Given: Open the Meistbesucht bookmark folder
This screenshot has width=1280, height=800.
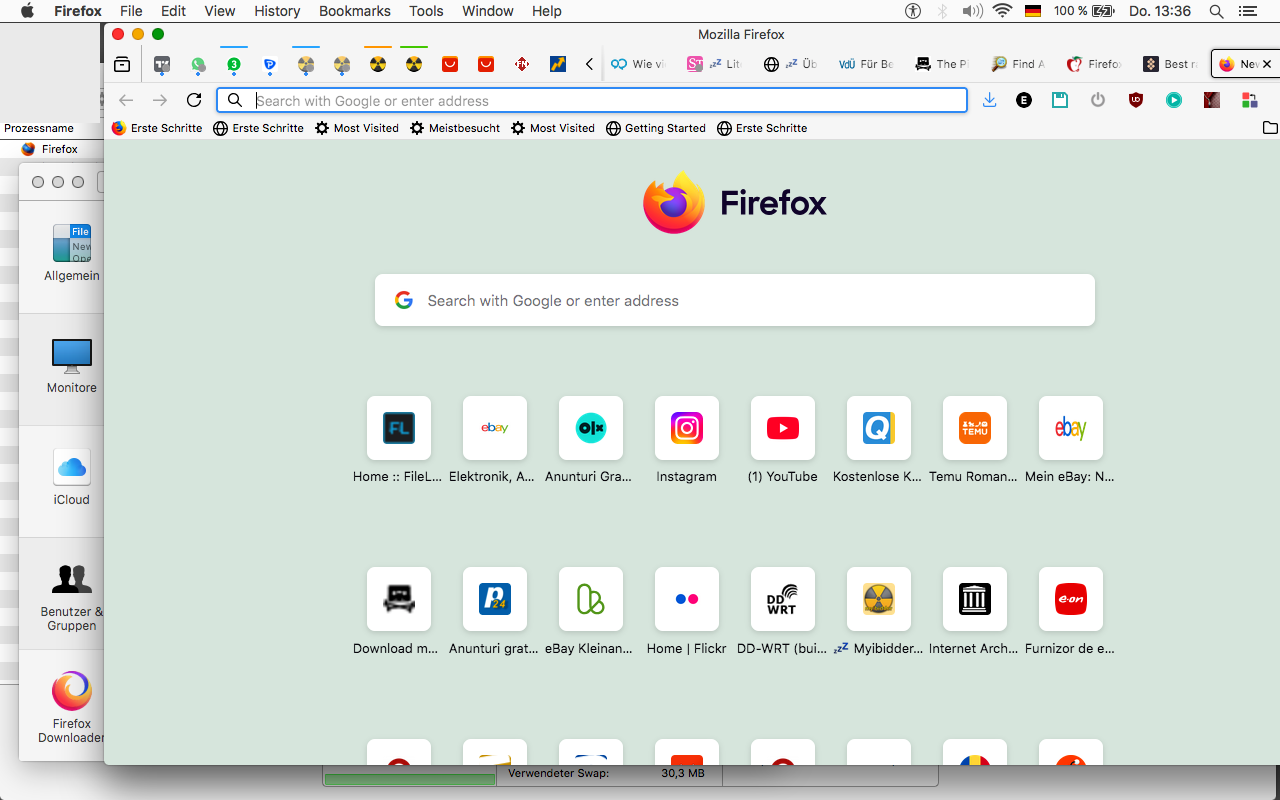Looking at the screenshot, I should pyautogui.click(x=455, y=128).
